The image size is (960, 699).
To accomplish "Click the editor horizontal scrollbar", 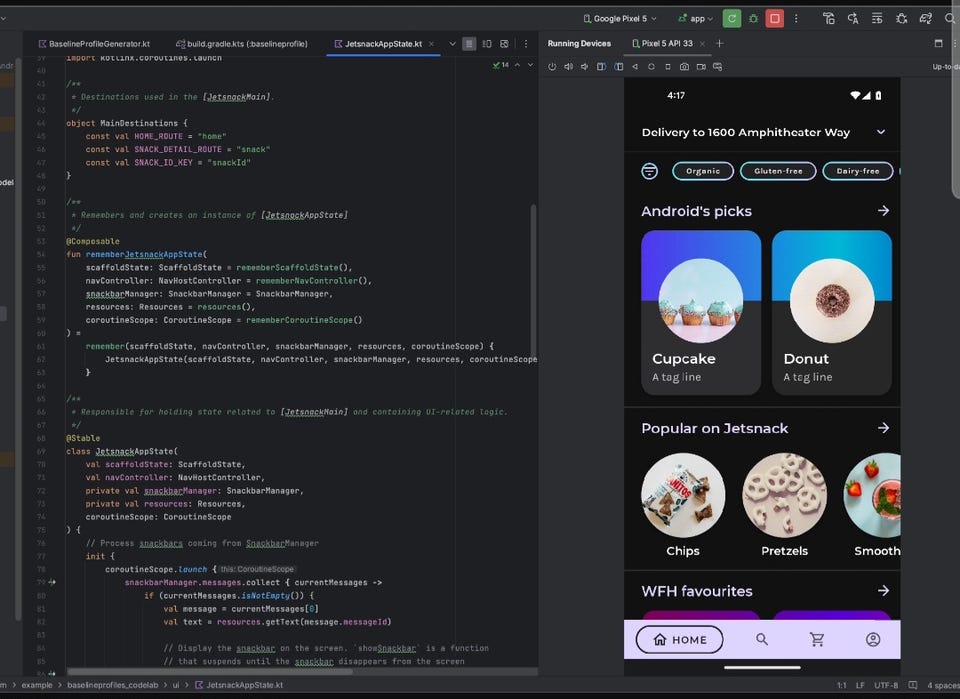I will coord(210,671).
